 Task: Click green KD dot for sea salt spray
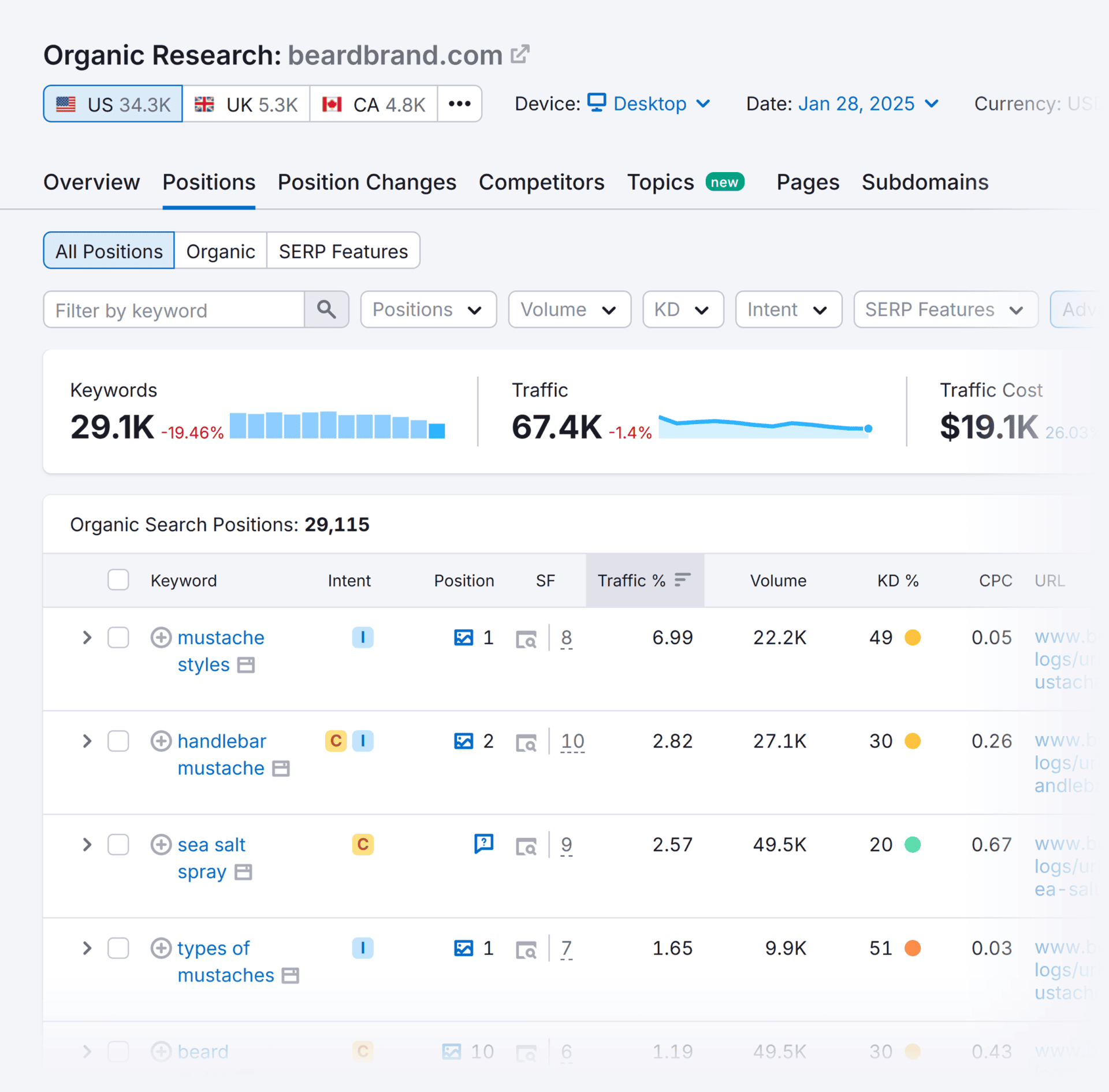coord(913,844)
